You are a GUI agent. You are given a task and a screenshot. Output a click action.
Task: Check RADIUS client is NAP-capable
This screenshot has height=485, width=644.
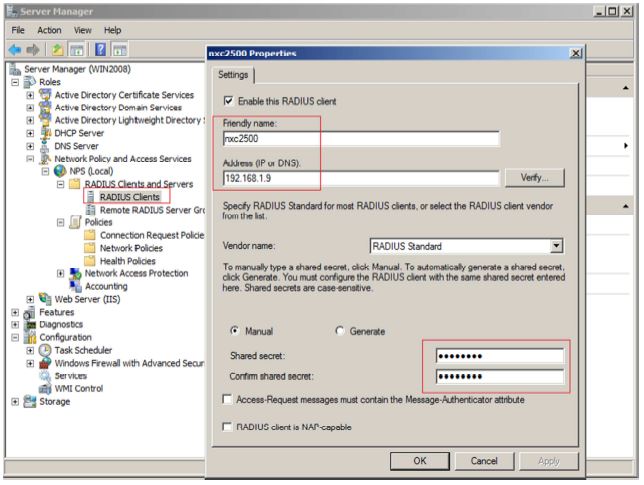pos(229,427)
